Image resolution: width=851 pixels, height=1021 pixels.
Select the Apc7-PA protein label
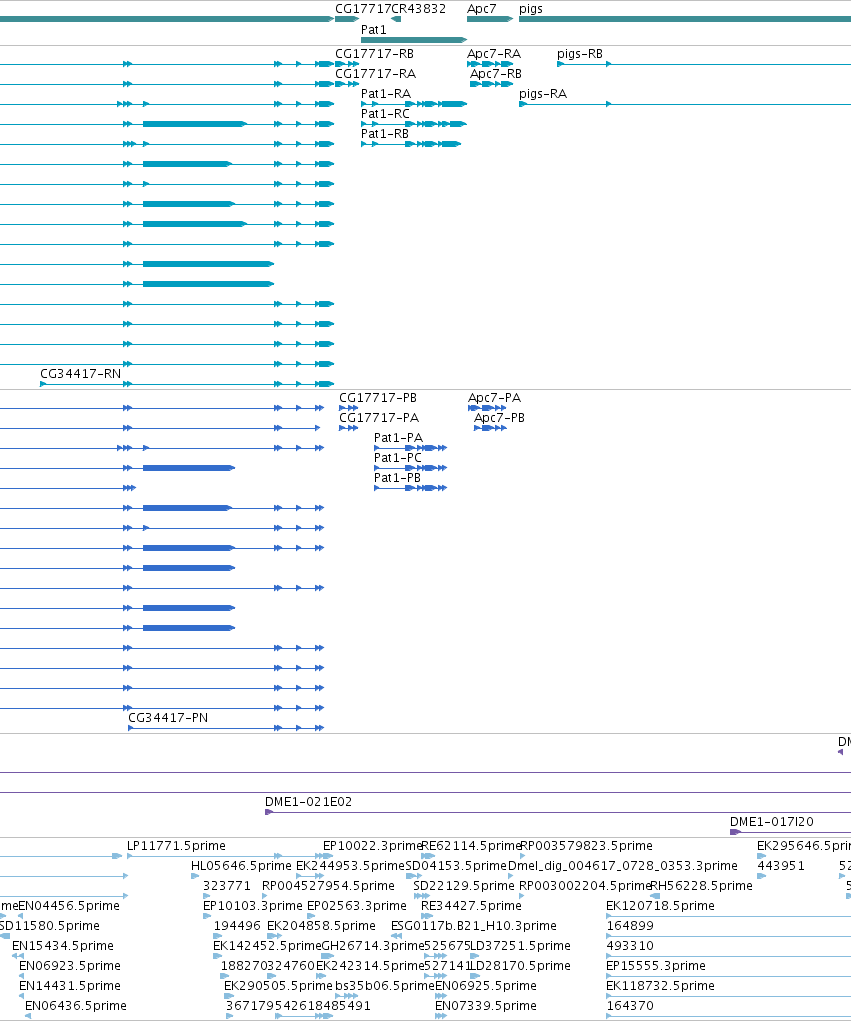pos(495,398)
